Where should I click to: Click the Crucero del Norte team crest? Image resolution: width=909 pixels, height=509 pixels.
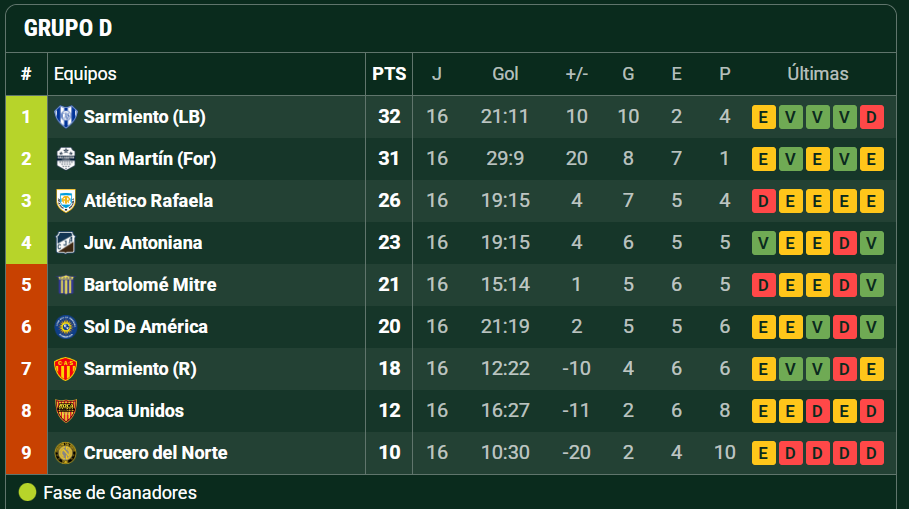[65, 453]
